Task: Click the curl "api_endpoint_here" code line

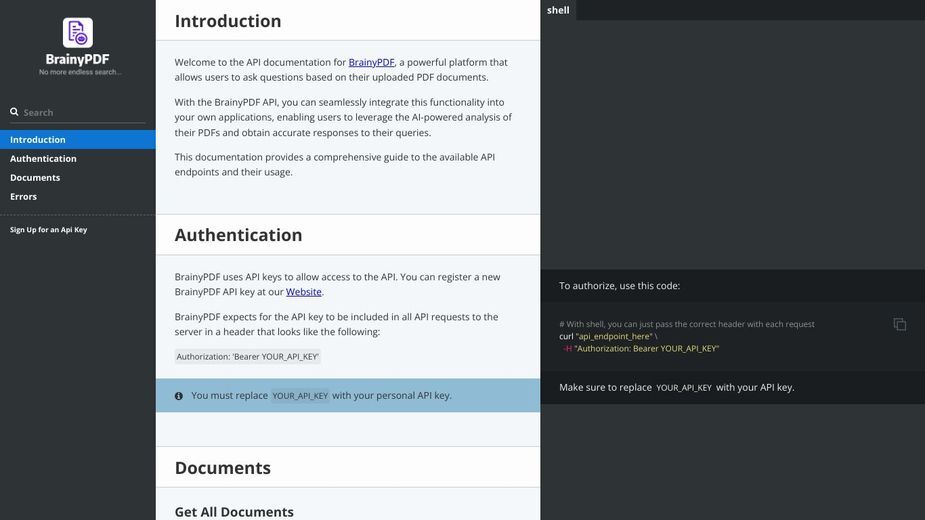Action: coord(608,336)
